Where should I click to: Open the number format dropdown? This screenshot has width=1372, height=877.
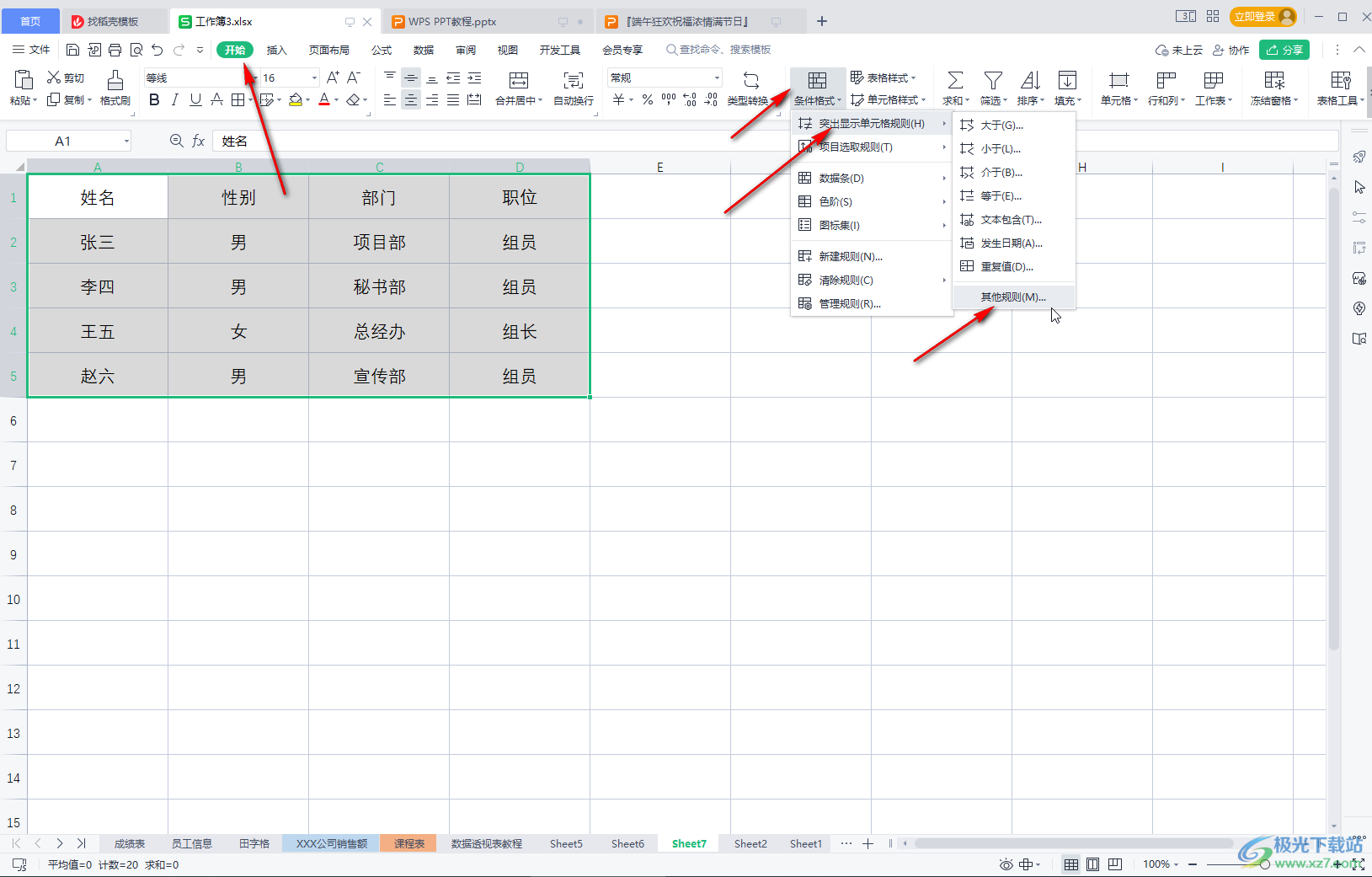[x=717, y=78]
